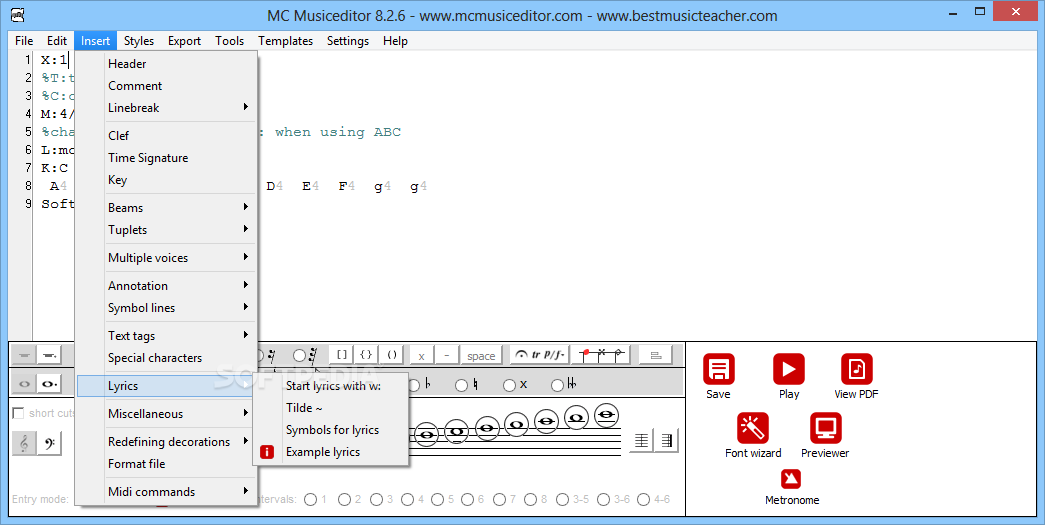Select the natural sign radio button

coord(462,385)
